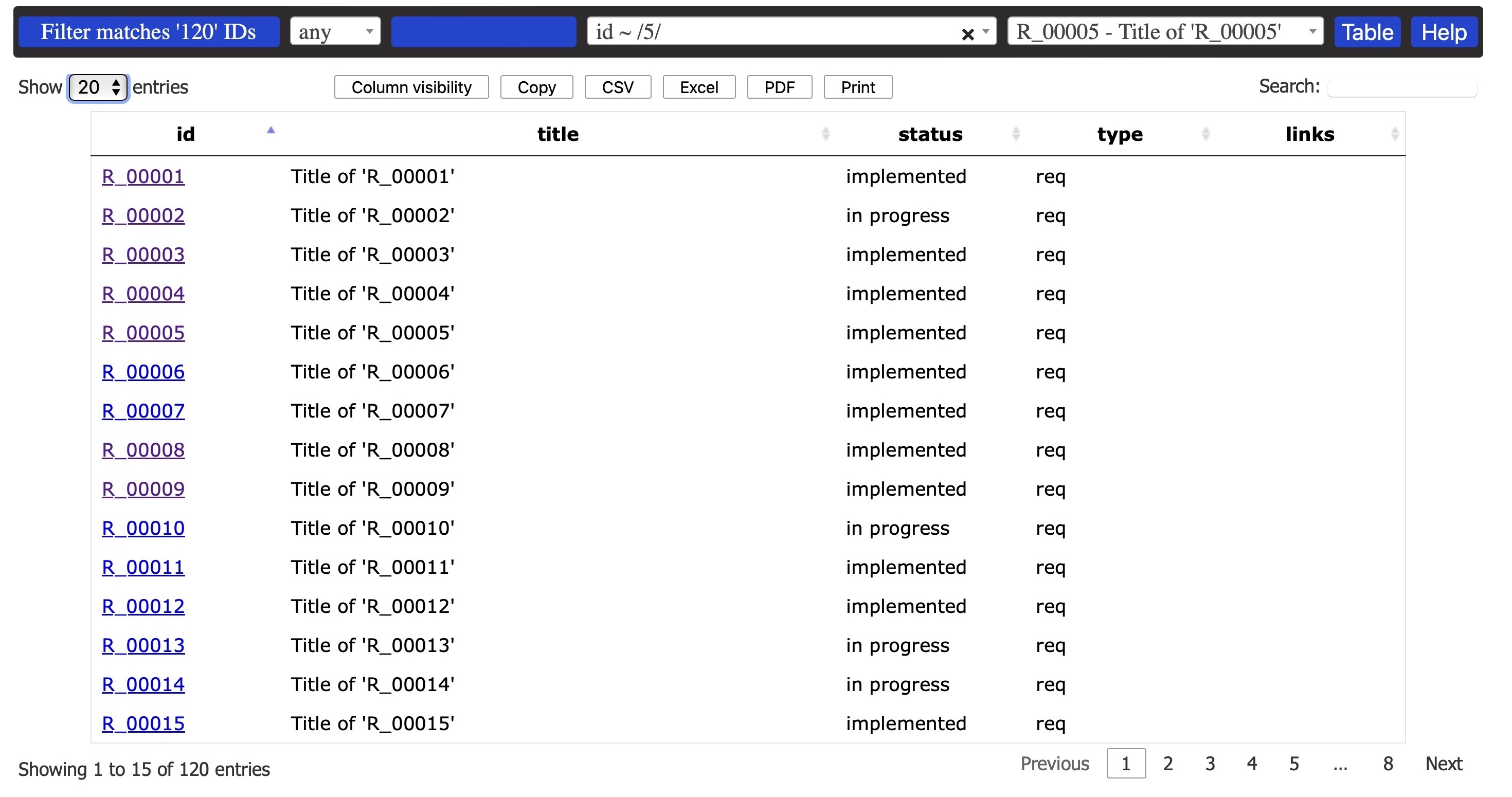Sort the links column
1512x797 pixels.
click(1396, 134)
